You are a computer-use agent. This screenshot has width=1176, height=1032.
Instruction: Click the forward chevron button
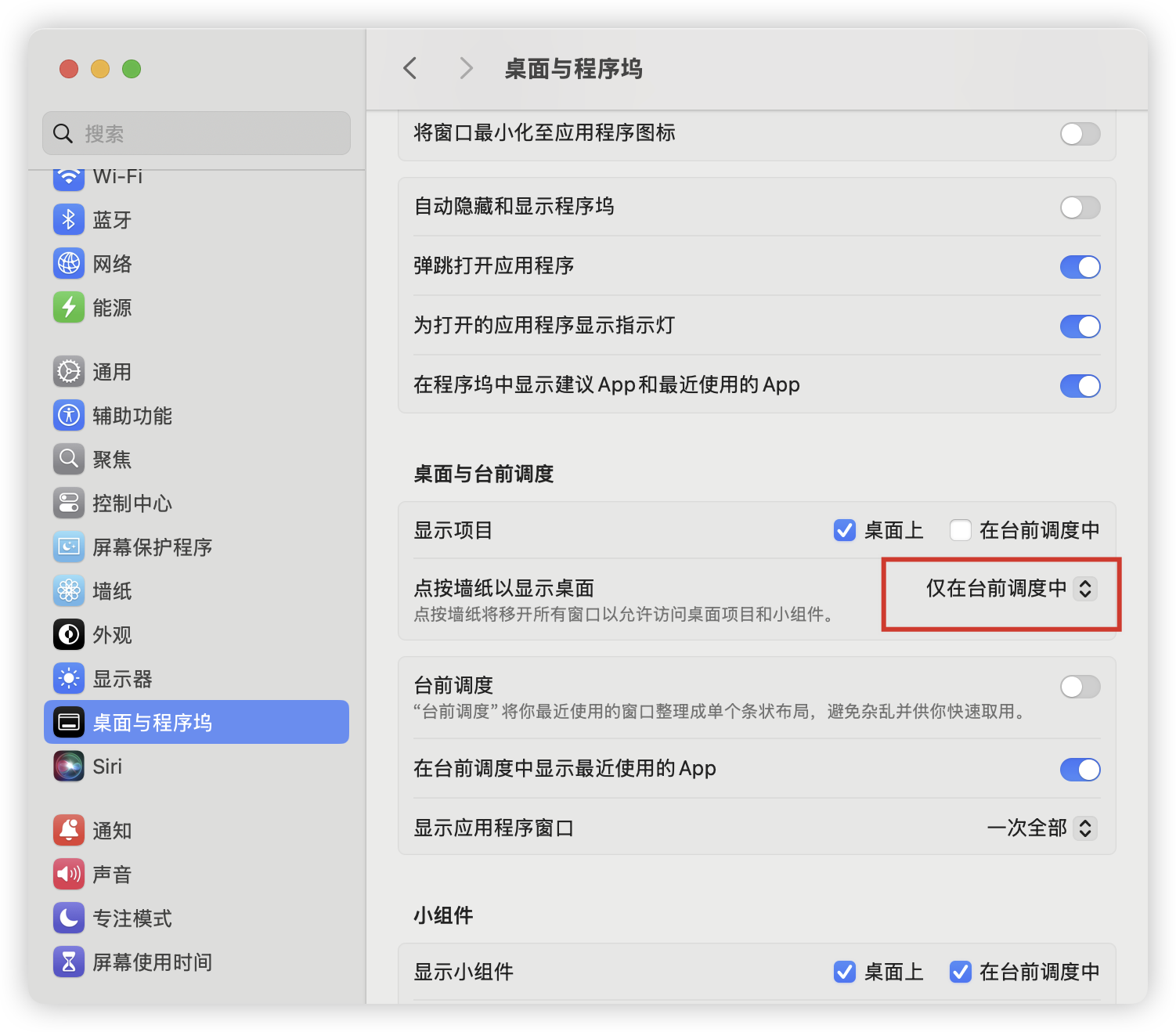[x=466, y=69]
